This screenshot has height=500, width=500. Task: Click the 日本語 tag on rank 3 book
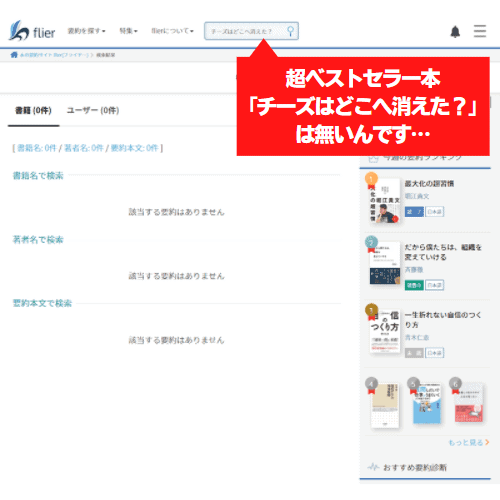click(x=435, y=353)
